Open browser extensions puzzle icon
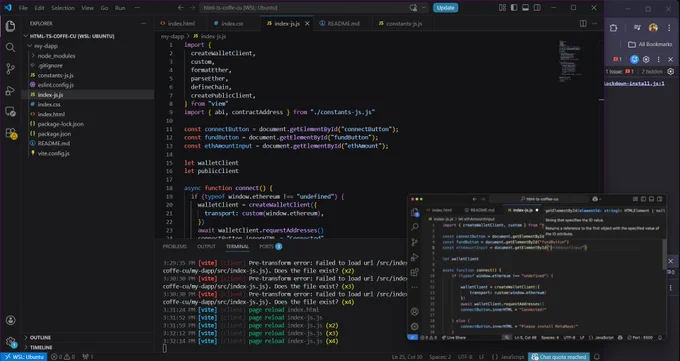The width and height of the screenshot is (680, 361). (x=613, y=28)
